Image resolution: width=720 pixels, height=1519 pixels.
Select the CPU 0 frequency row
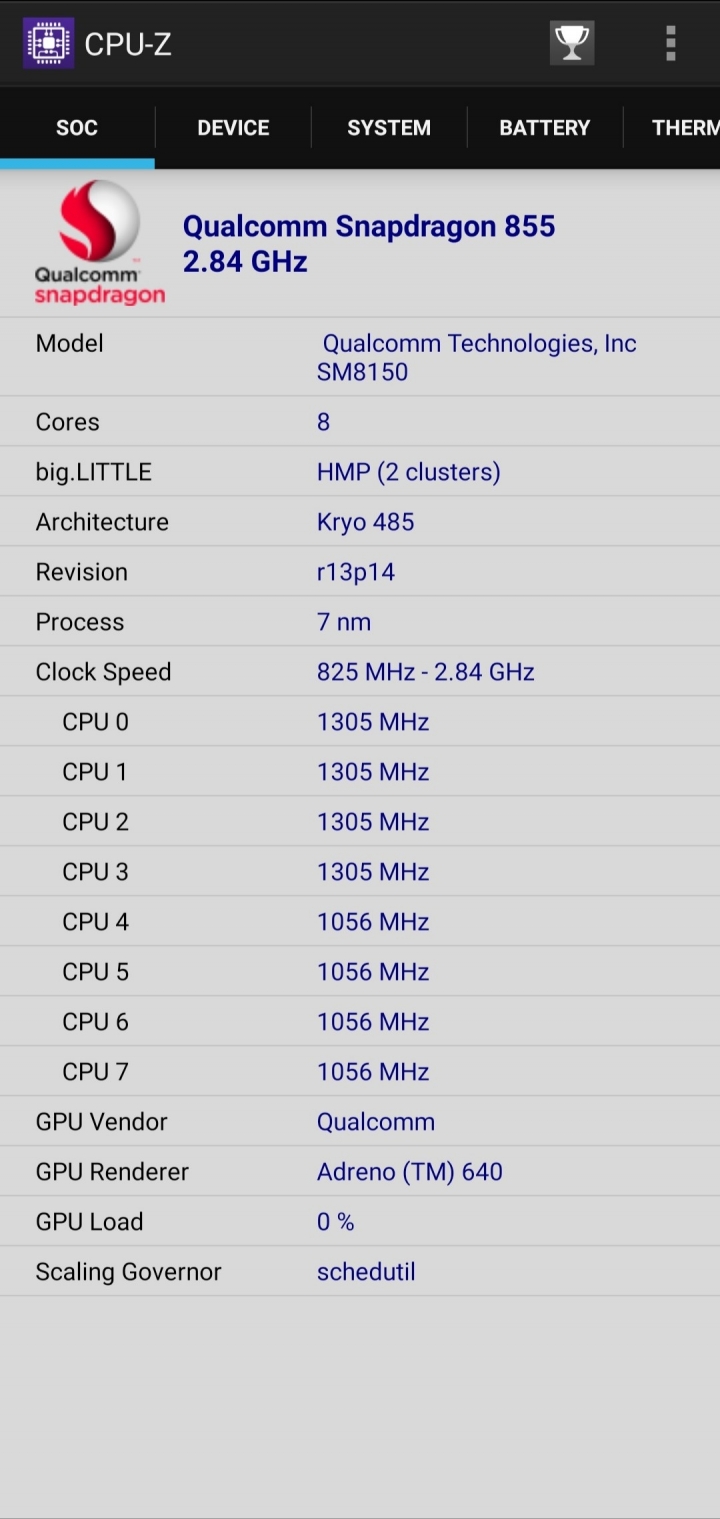pyautogui.click(x=360, y=721)
